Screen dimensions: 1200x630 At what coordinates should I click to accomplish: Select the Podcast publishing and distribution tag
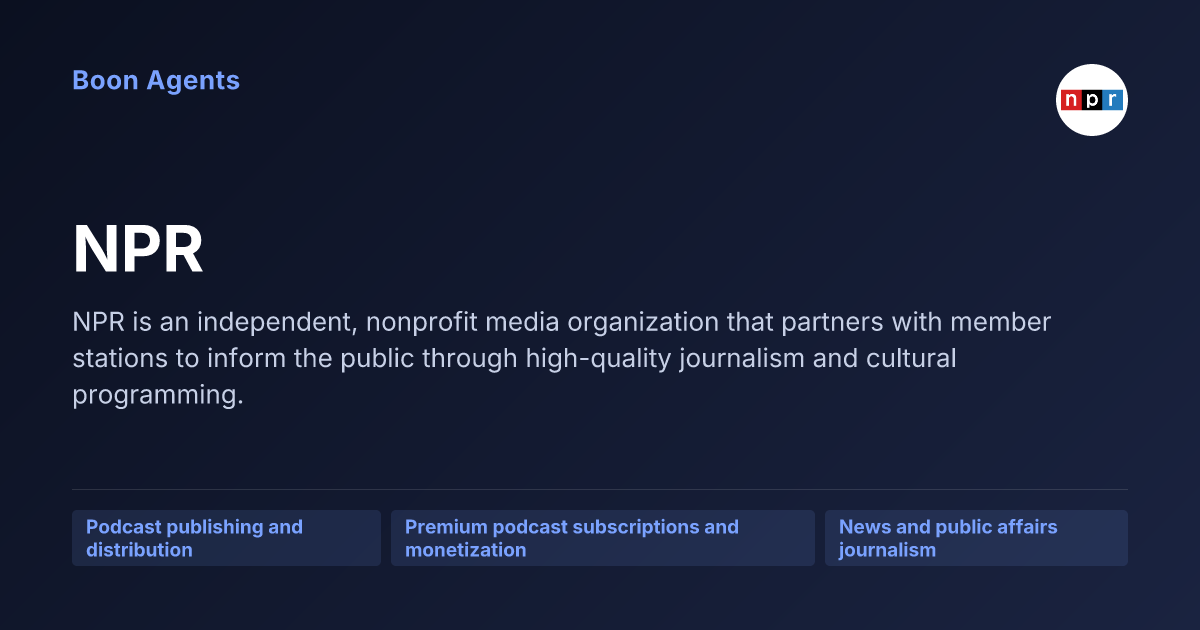point(226,538)
